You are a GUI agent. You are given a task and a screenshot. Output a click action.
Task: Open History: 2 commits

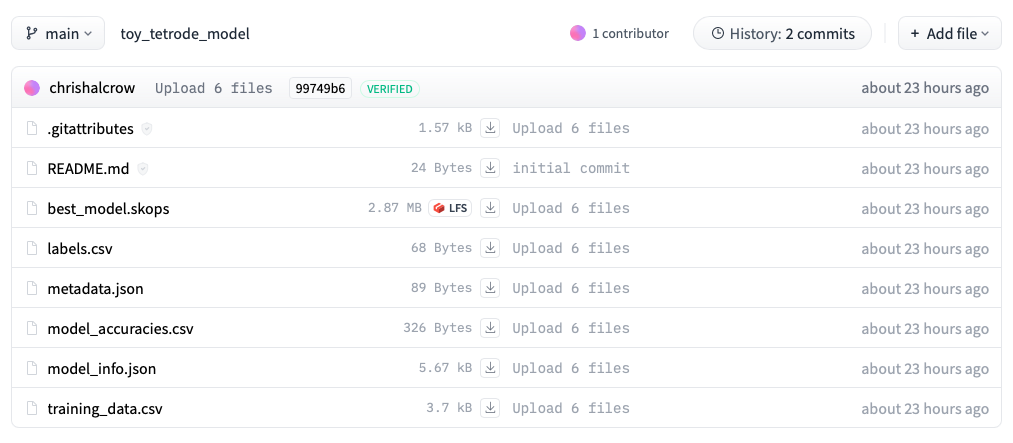(782, 33)
